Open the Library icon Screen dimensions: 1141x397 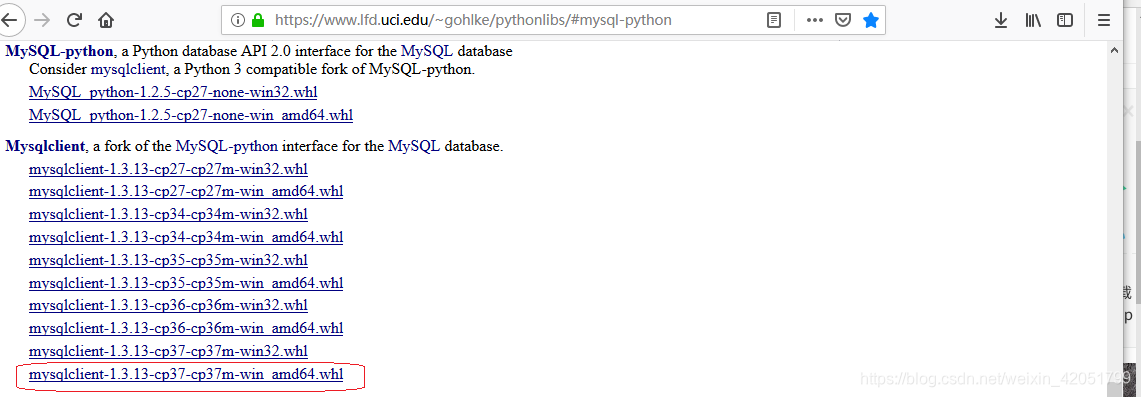pos(1033,20)
